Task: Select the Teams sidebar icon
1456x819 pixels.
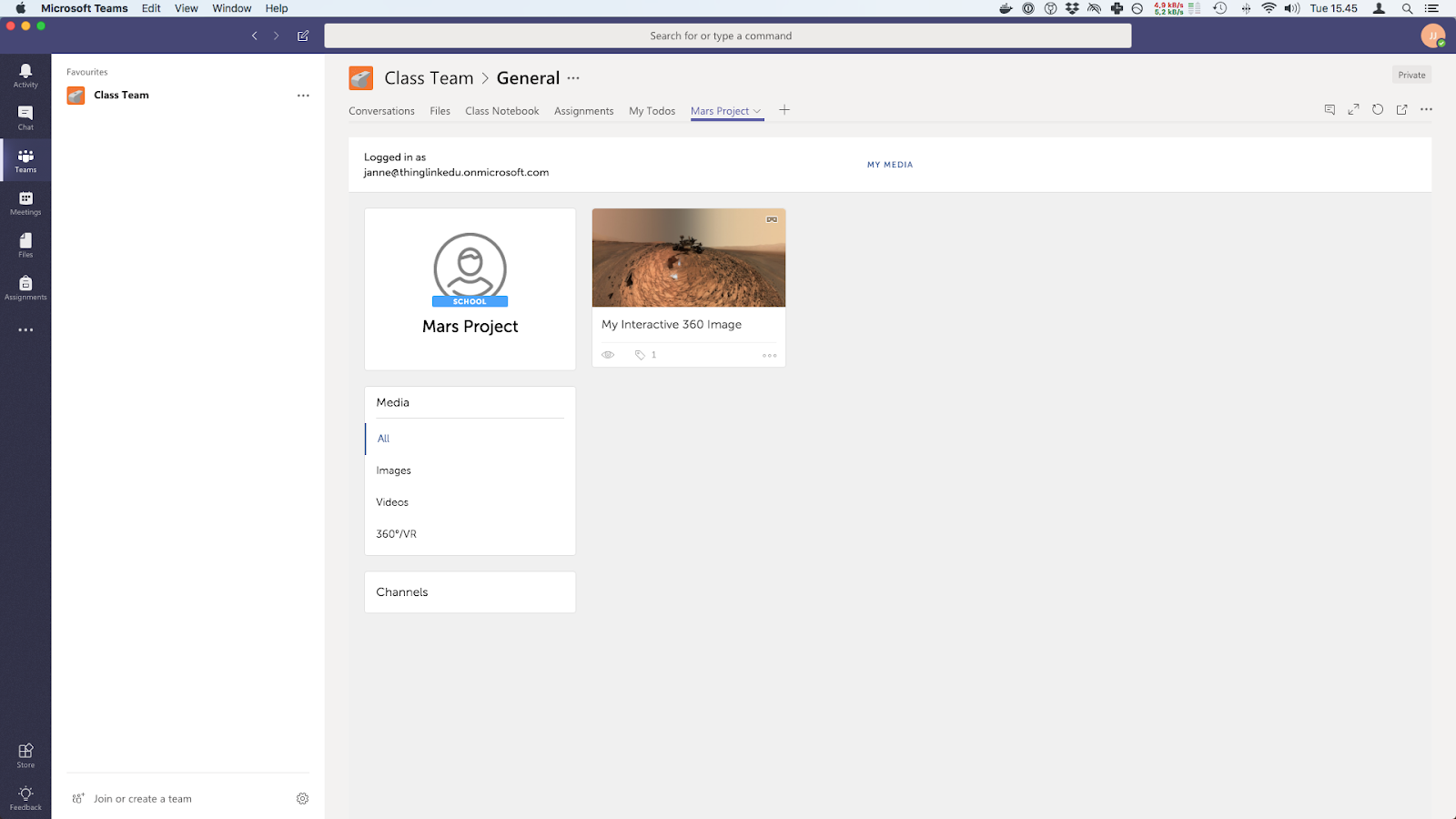Action: pyautogui.click(x=25, y=160)
